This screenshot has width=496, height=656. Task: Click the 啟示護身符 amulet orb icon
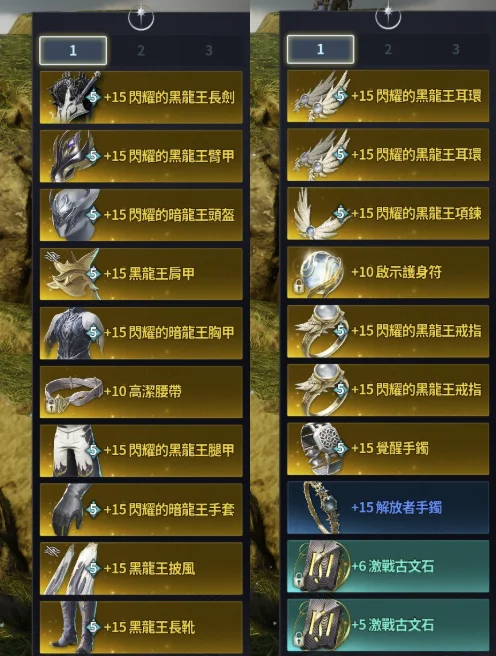[318, 272]
